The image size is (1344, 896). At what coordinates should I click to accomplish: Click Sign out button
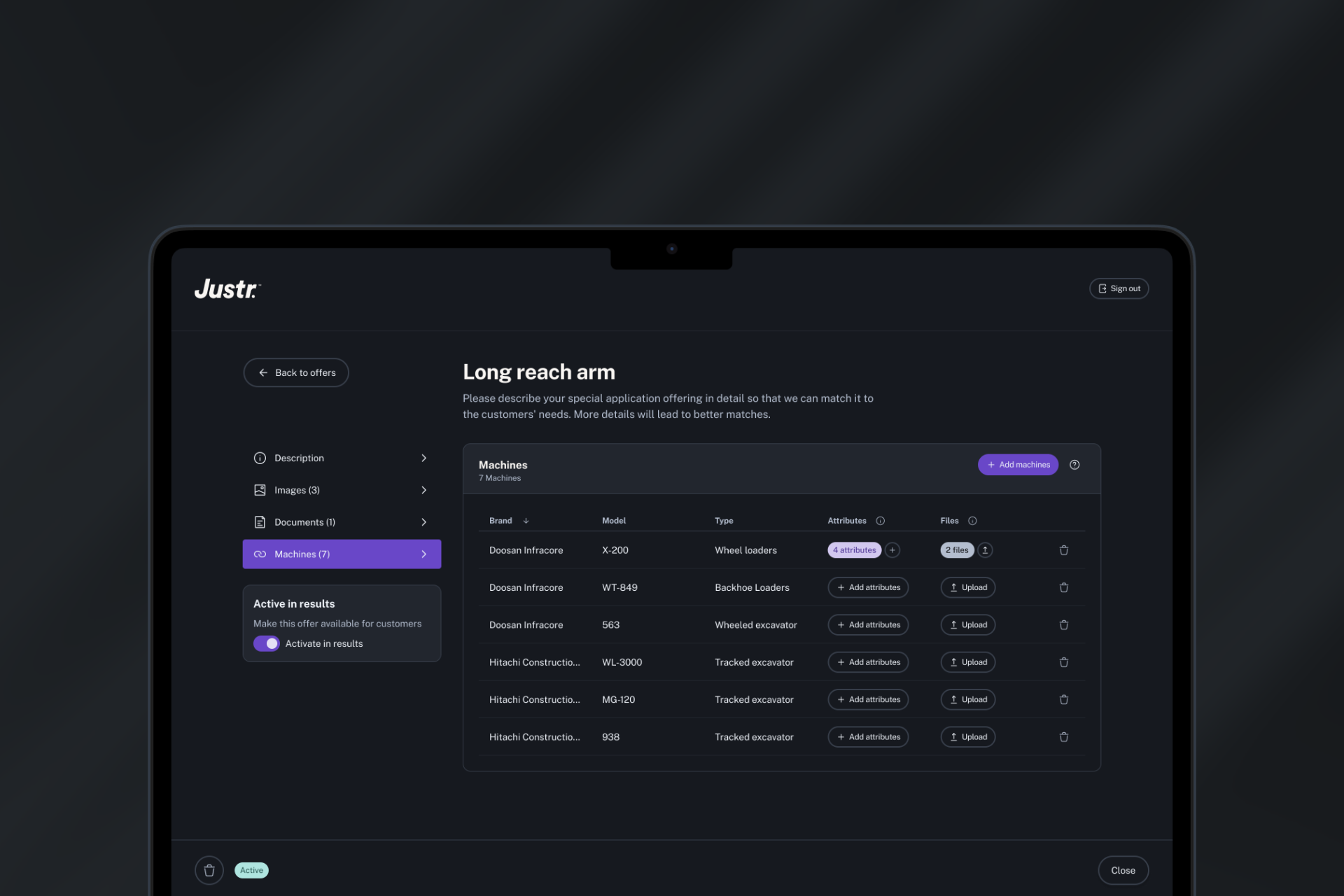(1119, 288)
